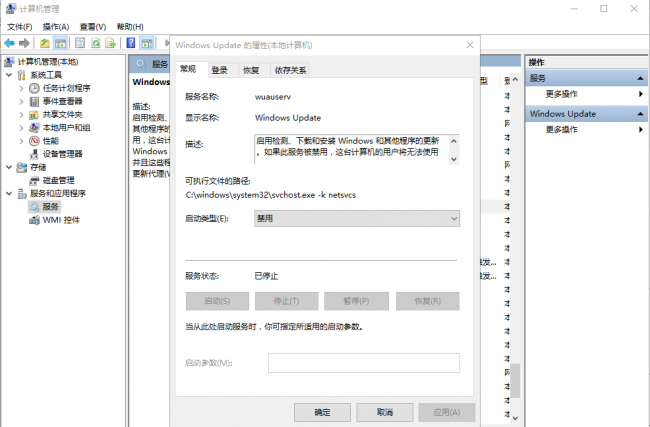Collapse the 存储 tree node
This screenshot has width=650, height=427.
pyautogui.click(x=9, y=167)
